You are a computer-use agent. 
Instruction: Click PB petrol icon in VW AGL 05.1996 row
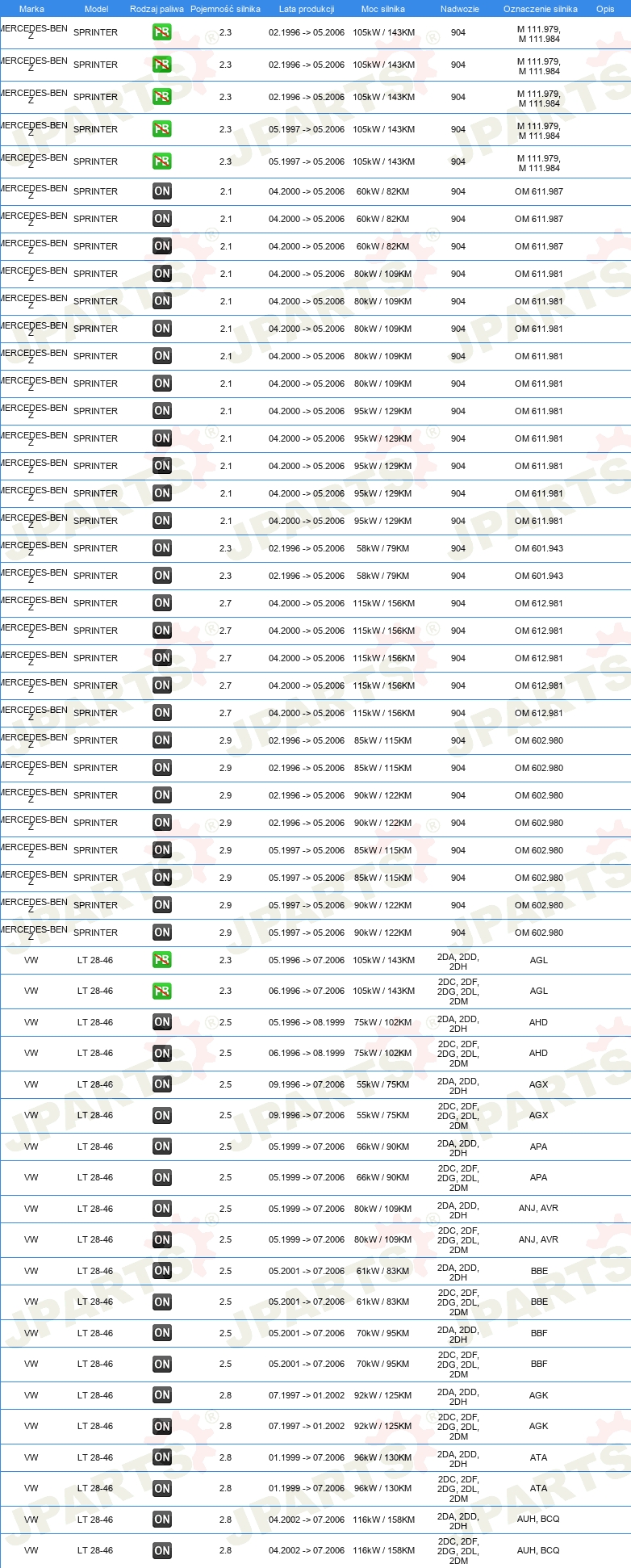162,960
